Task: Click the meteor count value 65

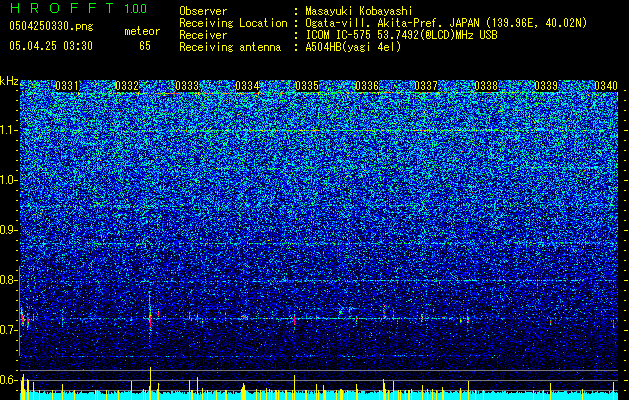Action: click(x=145, y=46)
